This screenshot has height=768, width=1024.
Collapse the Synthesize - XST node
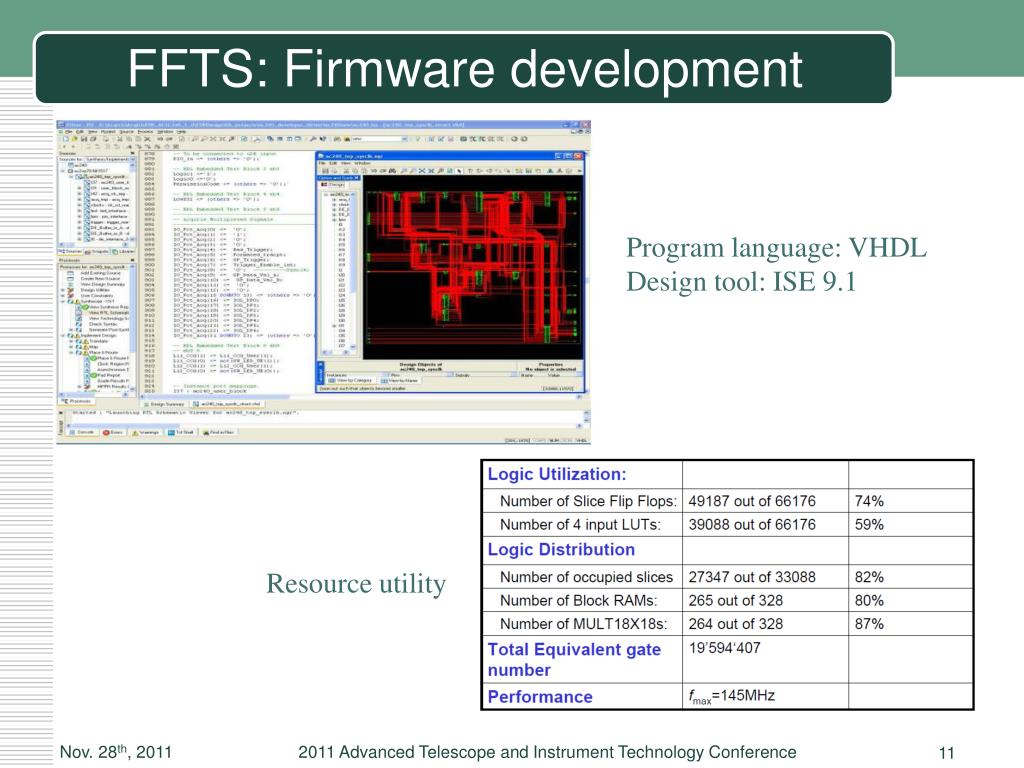pyautogui.click(x=63, y=301)
